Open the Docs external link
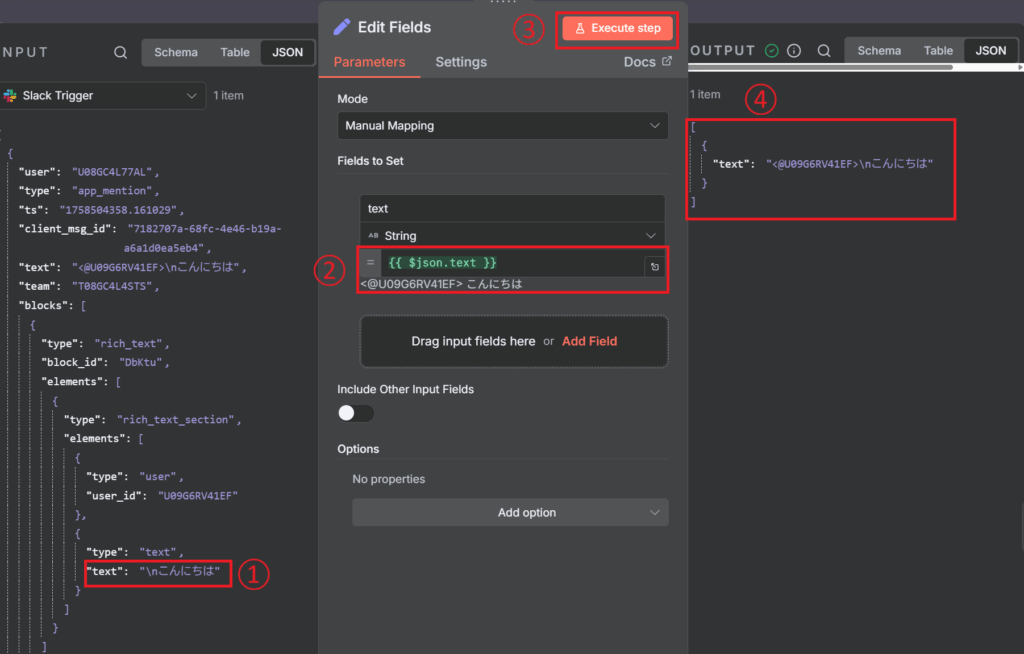Image resolution: width=1024 pixels, height=654 pixels. [647, 62]
